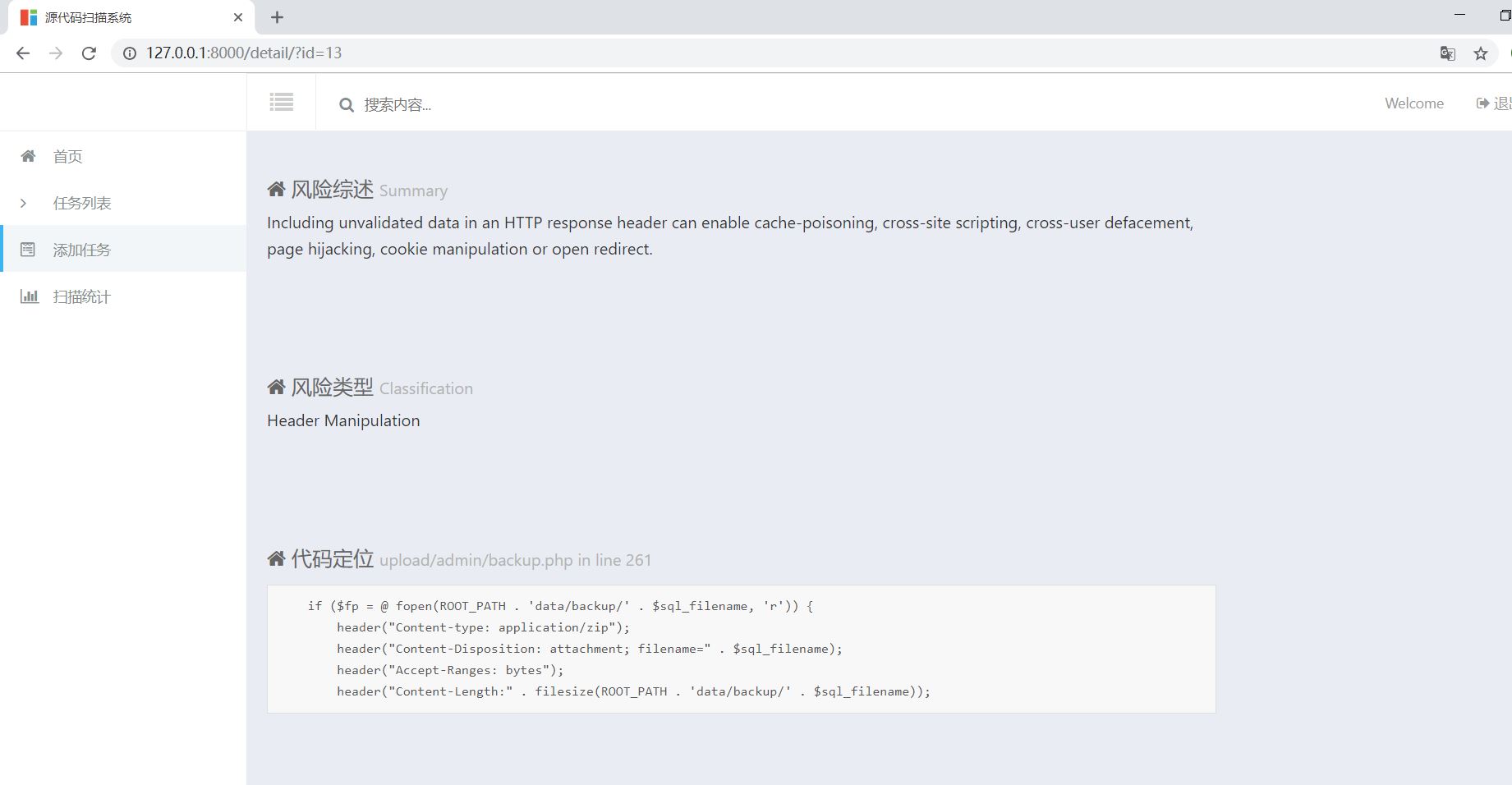Click the browser back arrow

click(x=23, y=53)
